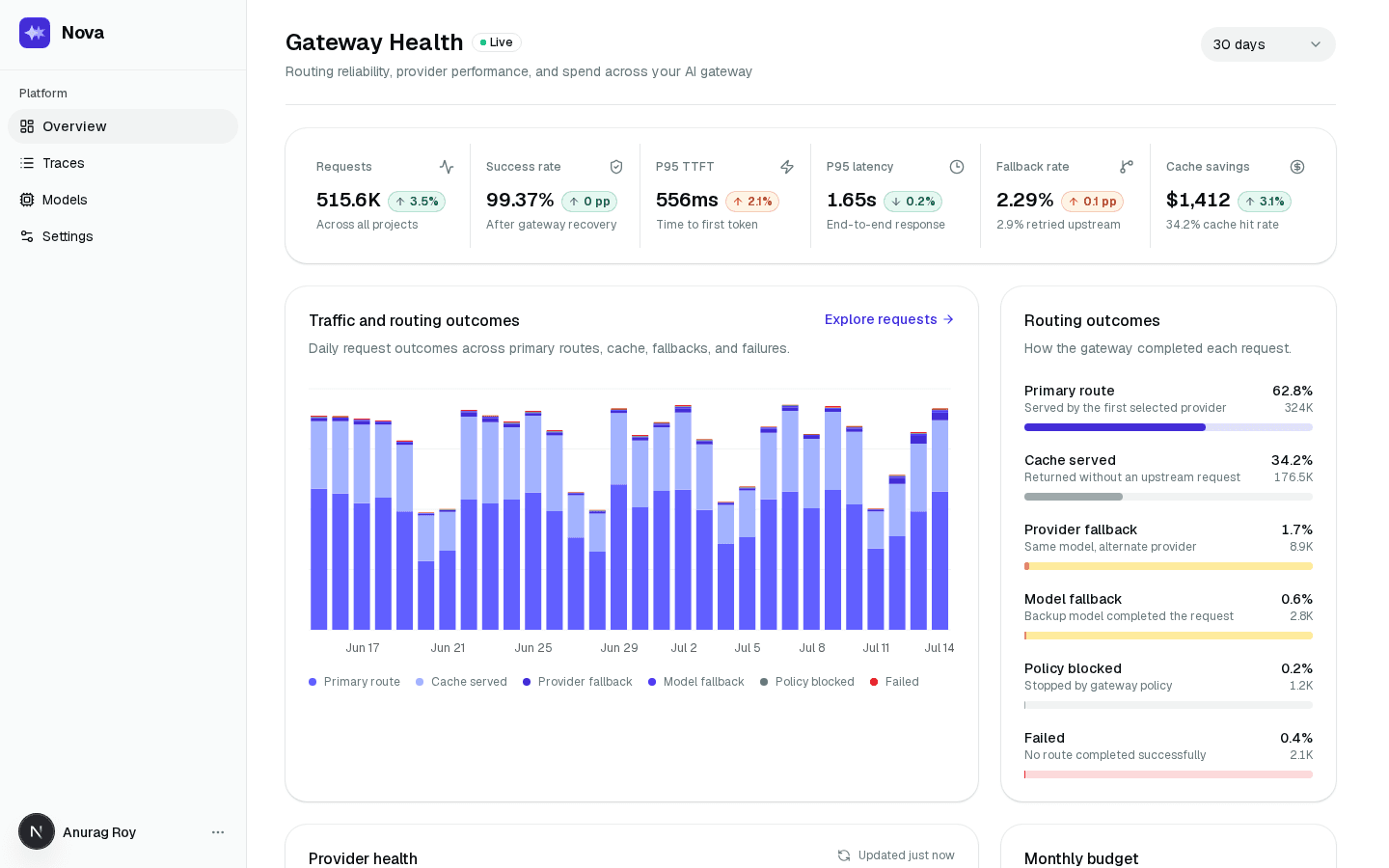This screenshot has height=868, width=1389.
Task: Toggle the Cache served legend series
Action: (461, 682)
